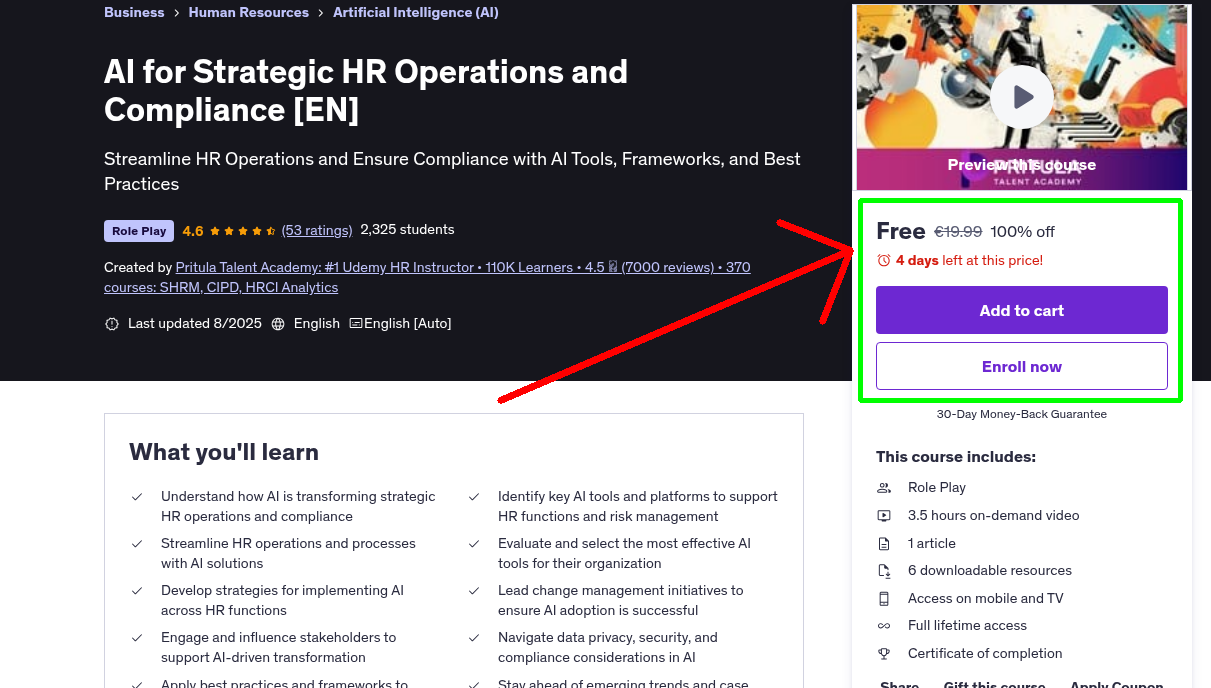
Task: Click 'Full lifetime access' text
Action: (967, 626)
